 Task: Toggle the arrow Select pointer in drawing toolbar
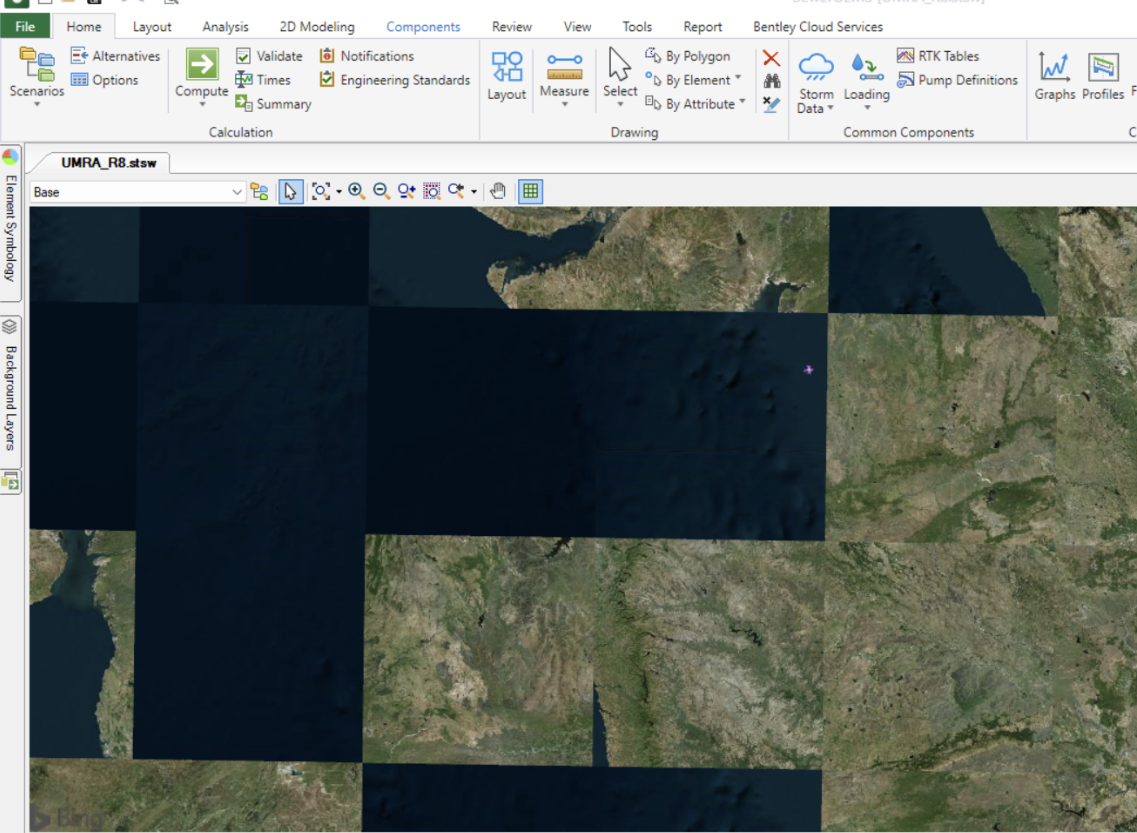click(x=291, y=191)
